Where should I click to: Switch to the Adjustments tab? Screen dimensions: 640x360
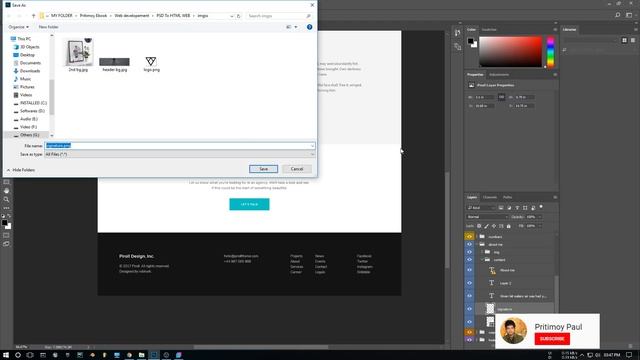pos(499,75)
